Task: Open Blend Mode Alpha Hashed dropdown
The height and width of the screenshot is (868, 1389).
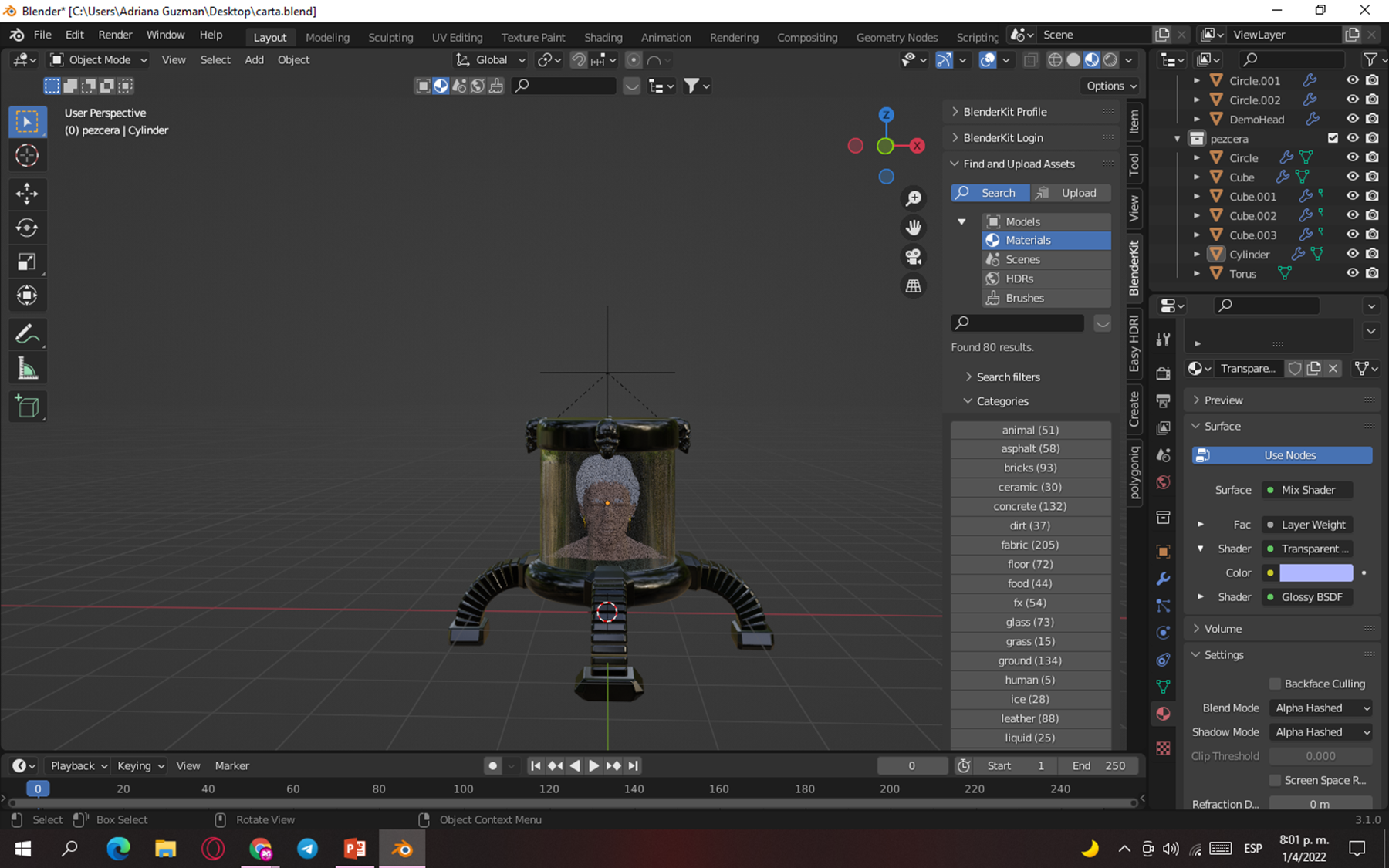Action: (x=1321, y=708)
